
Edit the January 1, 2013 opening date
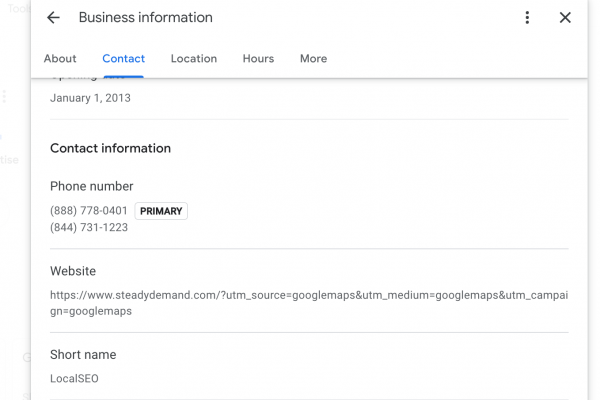[90, 98]
